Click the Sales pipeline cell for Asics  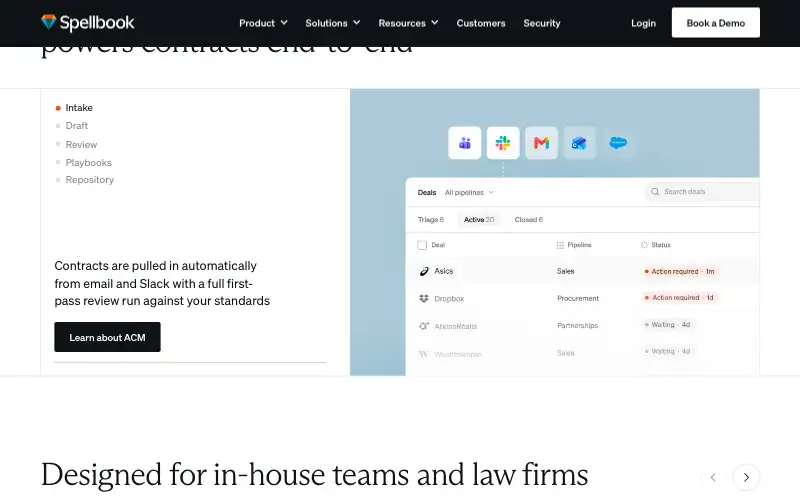tap(565, 271)
